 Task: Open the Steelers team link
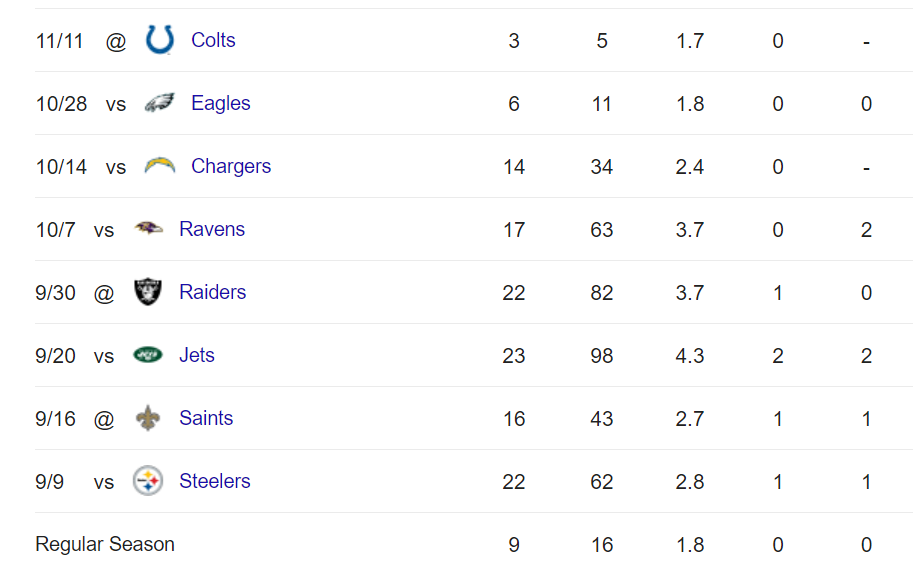pos(215,481)
